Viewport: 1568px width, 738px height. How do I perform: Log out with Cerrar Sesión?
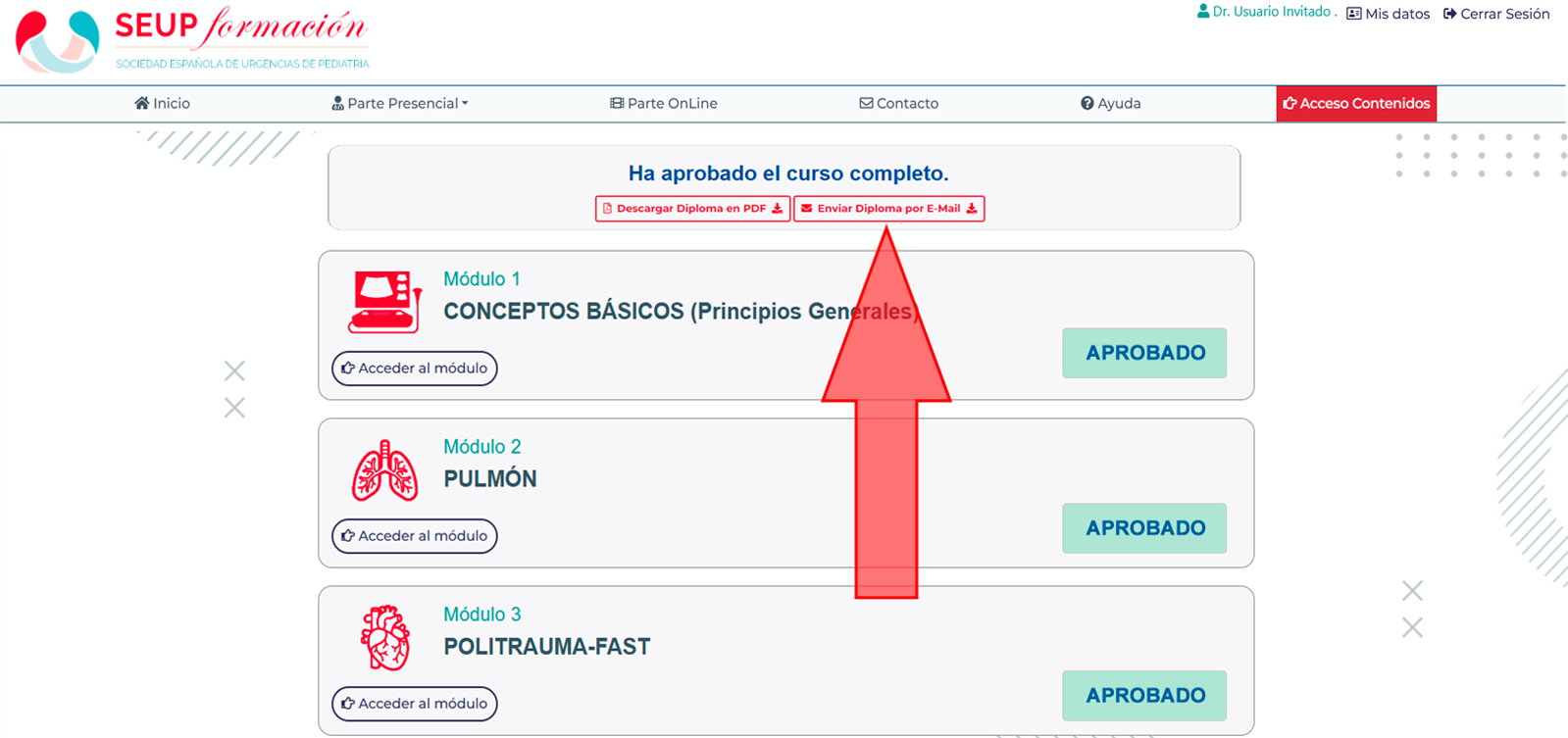point(1496,14)
